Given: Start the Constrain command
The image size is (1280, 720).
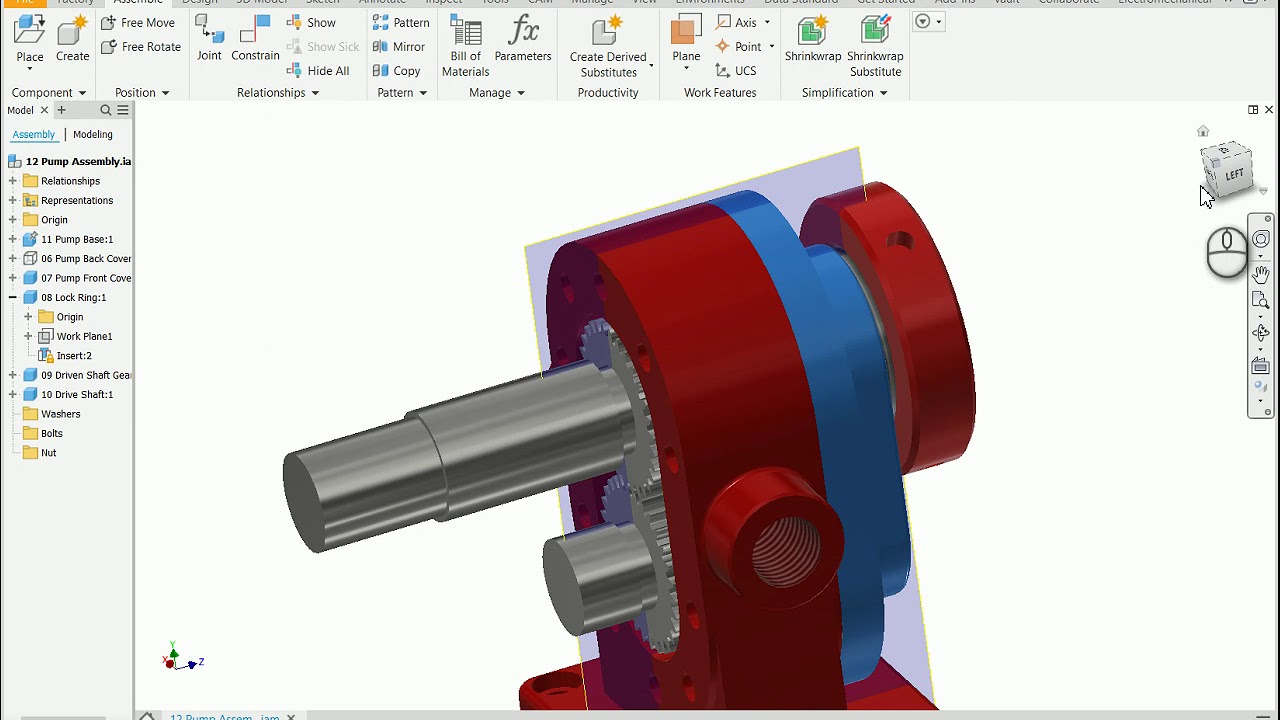Looking at the screenshot, I should tap(255, 40).
